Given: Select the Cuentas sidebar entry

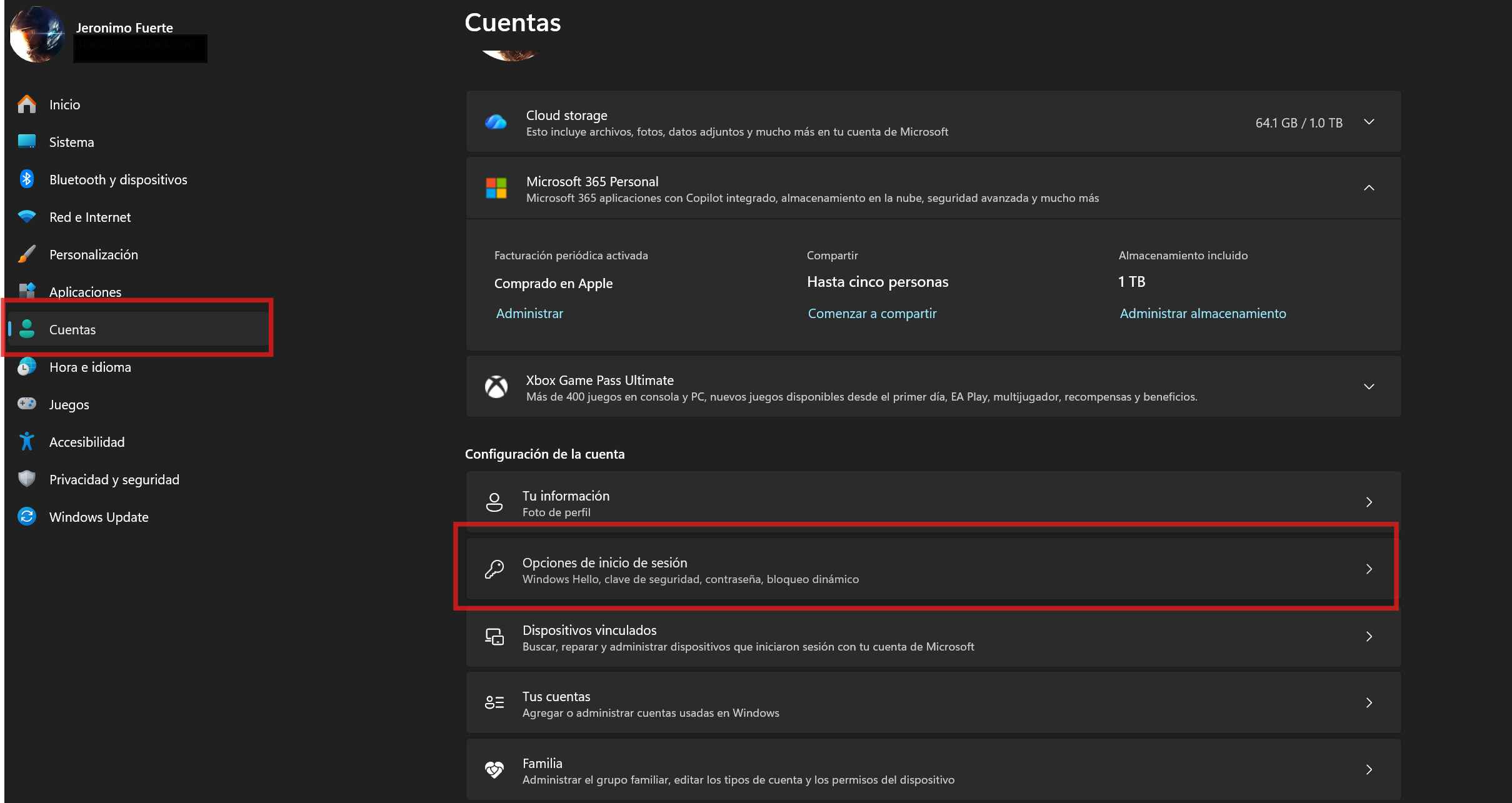Looking at the screenshot, I should [139, 329].
